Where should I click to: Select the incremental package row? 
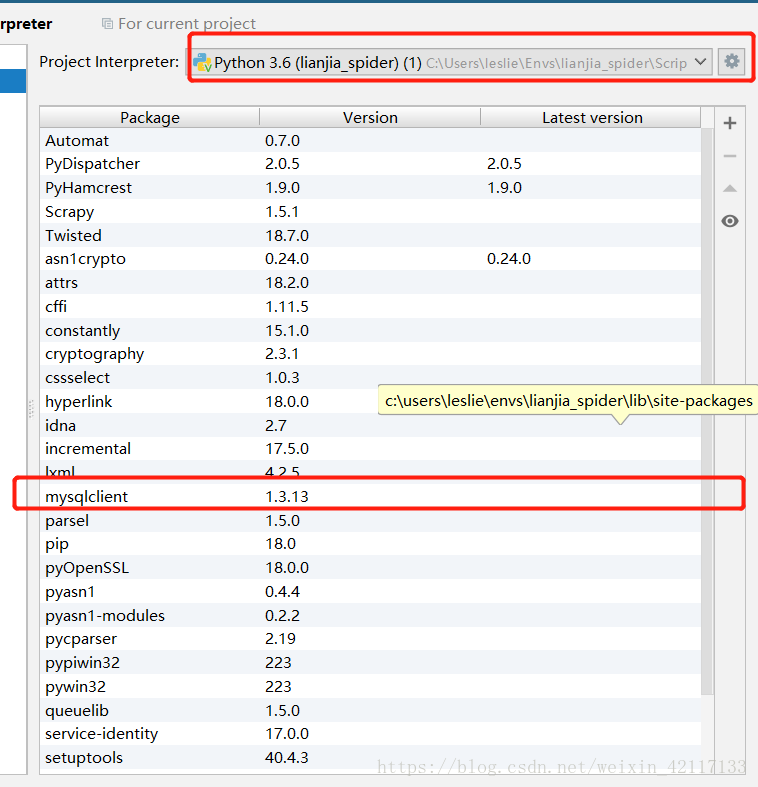[370, 449]
